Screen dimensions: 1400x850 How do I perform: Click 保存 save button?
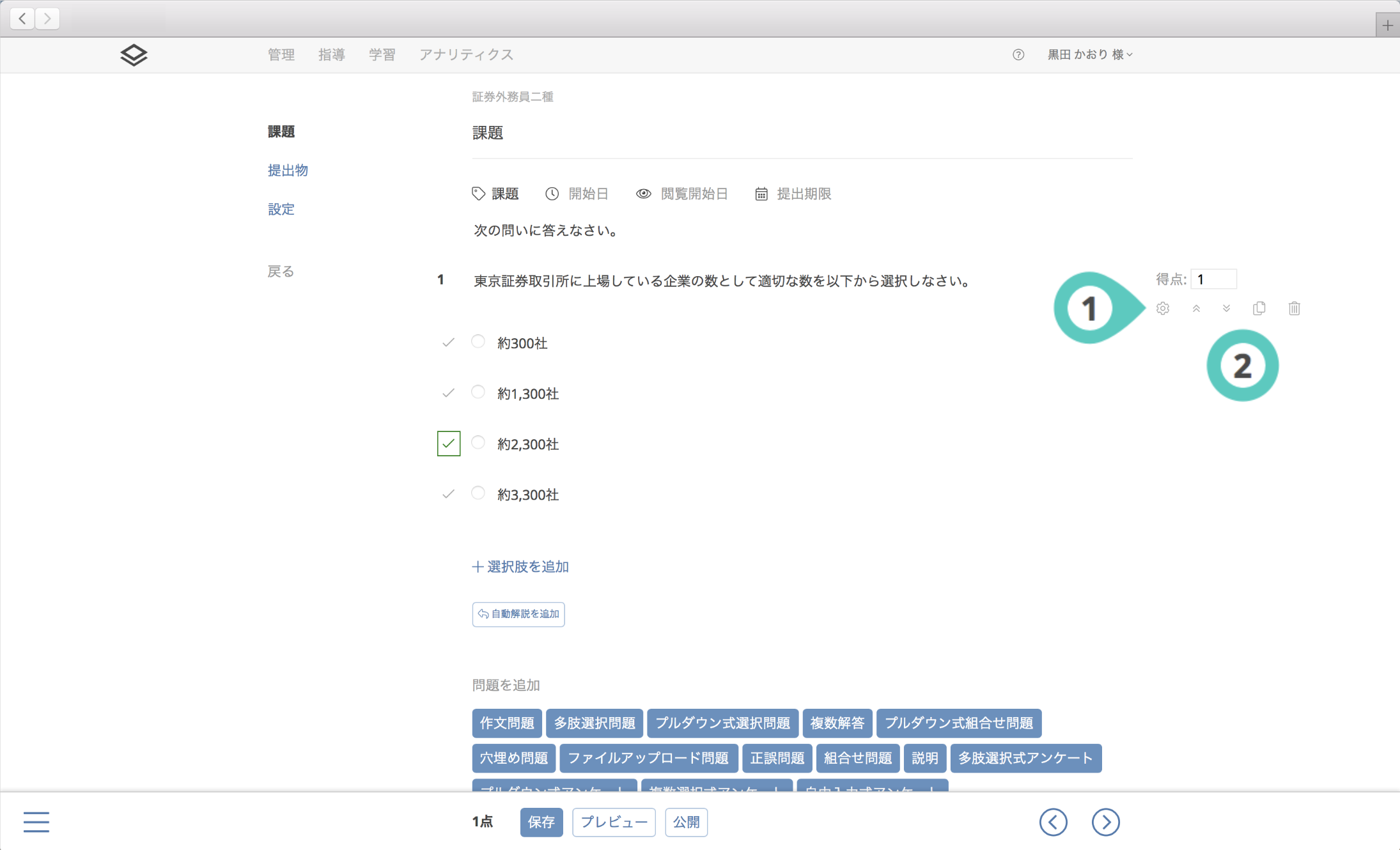541,822
